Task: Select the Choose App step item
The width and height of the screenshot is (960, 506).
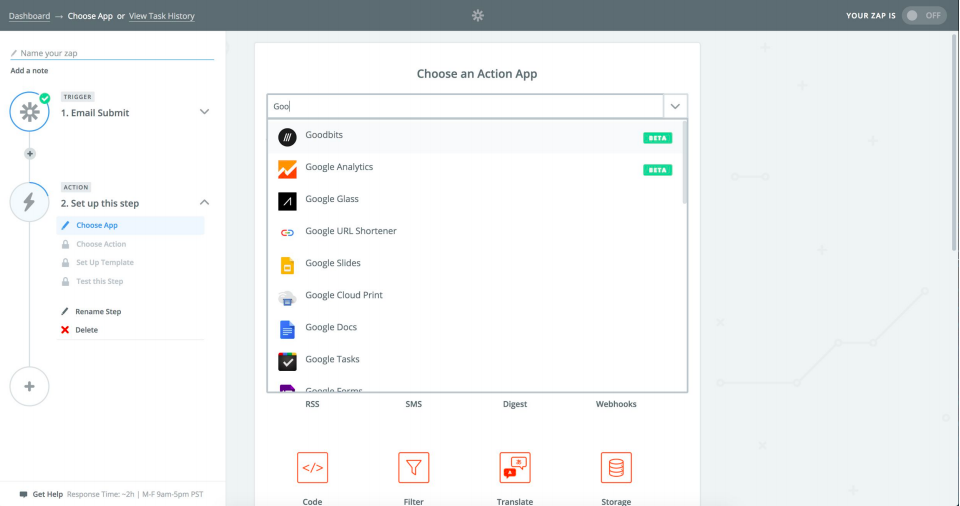Action: pos(130,225)
